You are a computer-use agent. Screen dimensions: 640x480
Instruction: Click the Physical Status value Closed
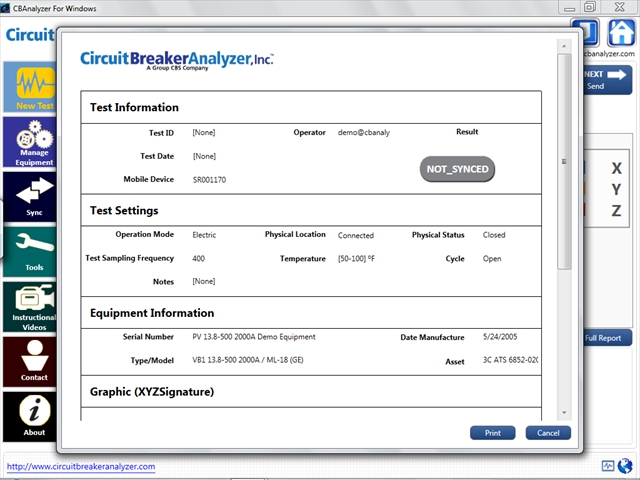pos(494,235)
